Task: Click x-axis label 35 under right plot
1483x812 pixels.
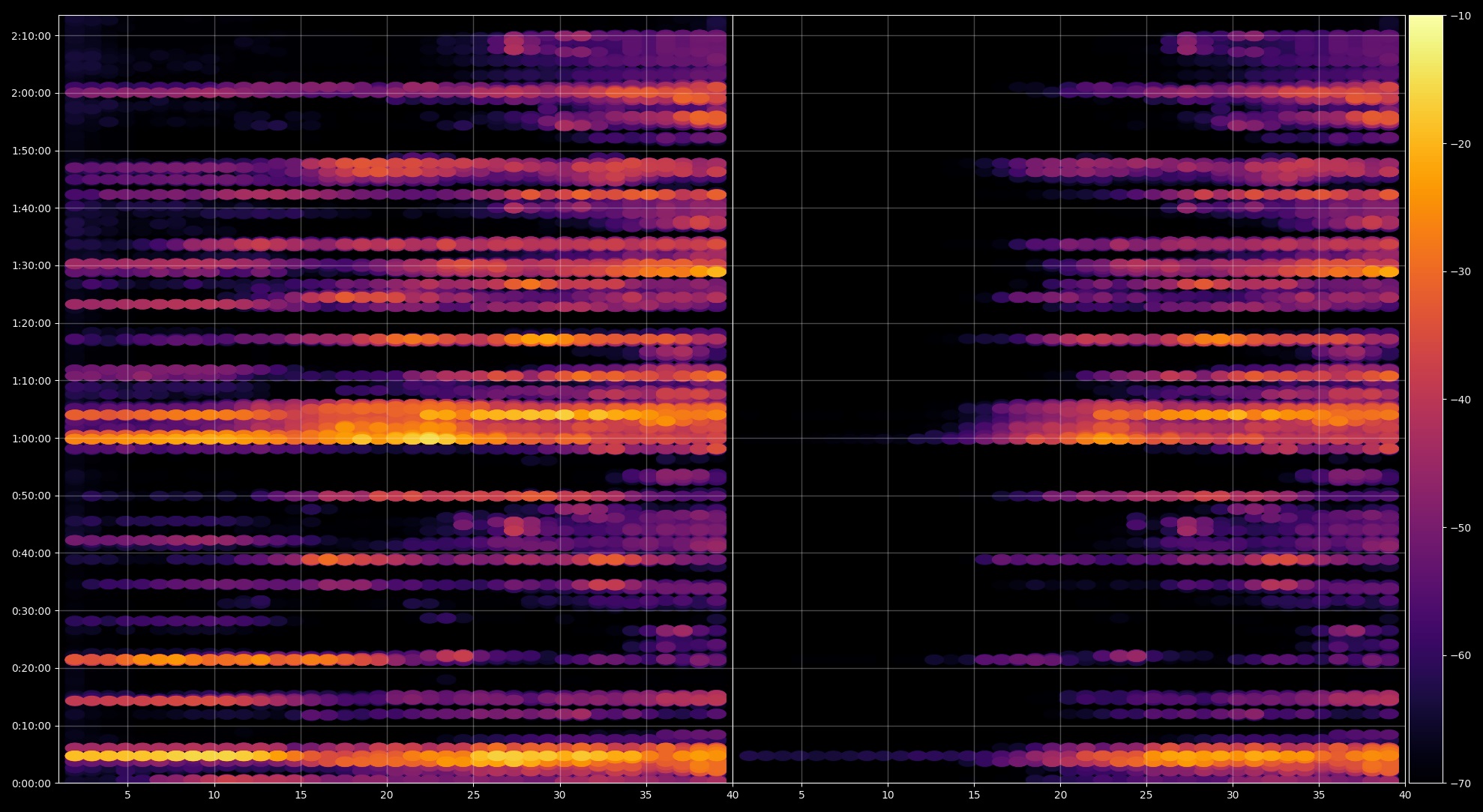Action: click(x=1319, y=795)
